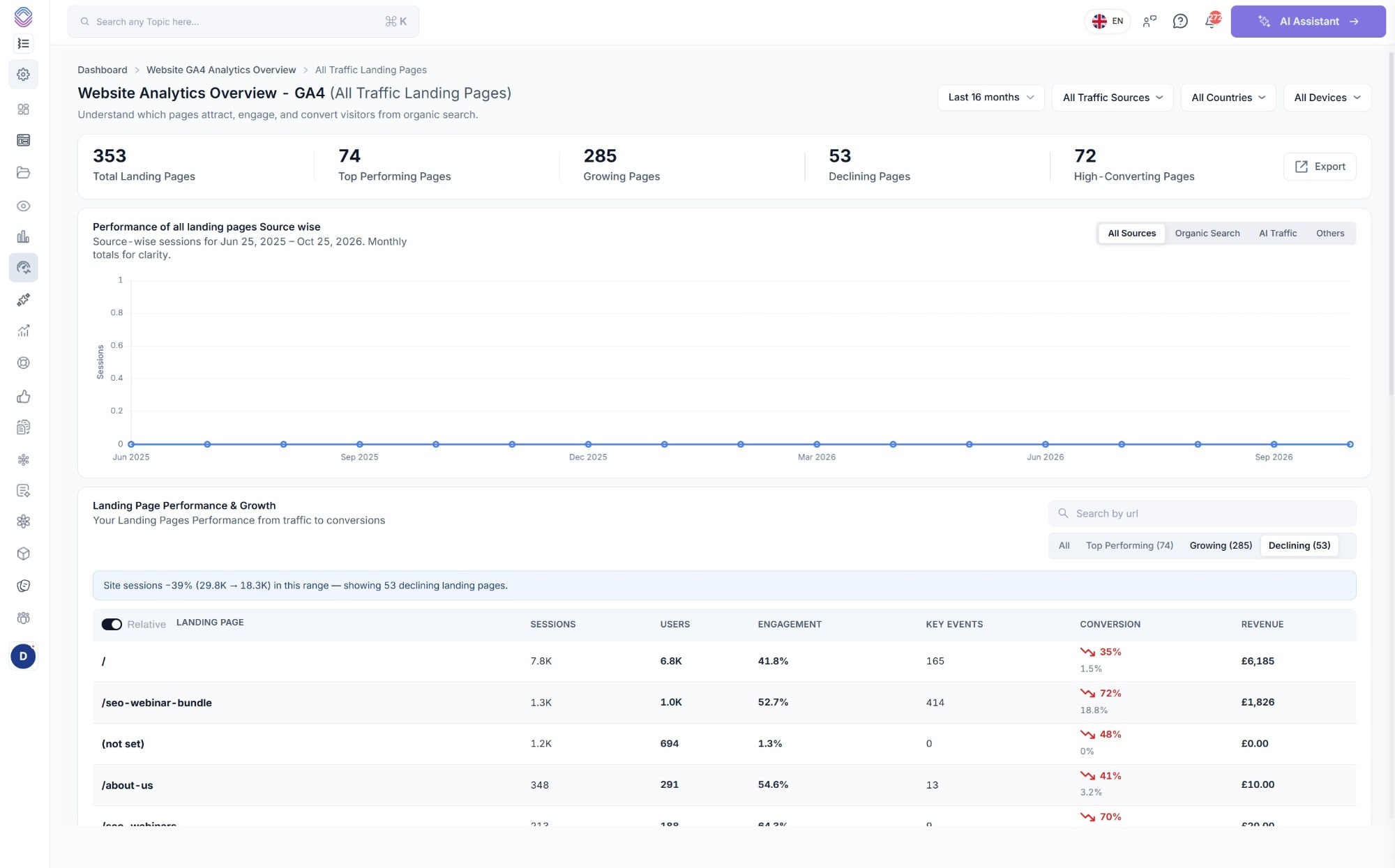Click the document copy icon in the sidebar

(23, 428)
